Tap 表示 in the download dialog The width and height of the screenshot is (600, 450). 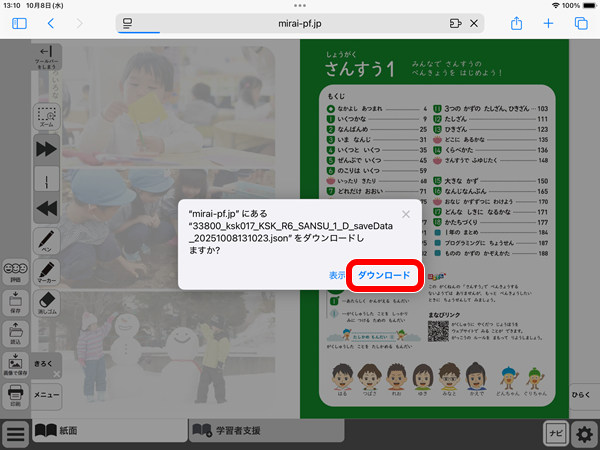coord(337,275)
